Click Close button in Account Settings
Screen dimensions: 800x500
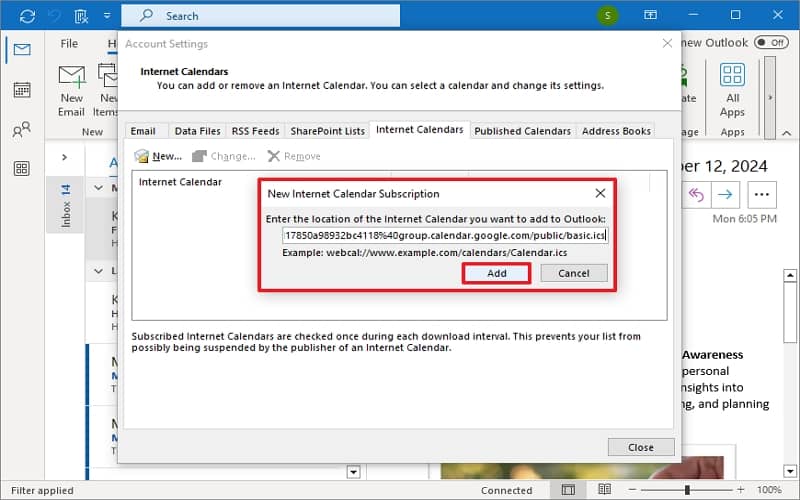(x=641, y=447)
